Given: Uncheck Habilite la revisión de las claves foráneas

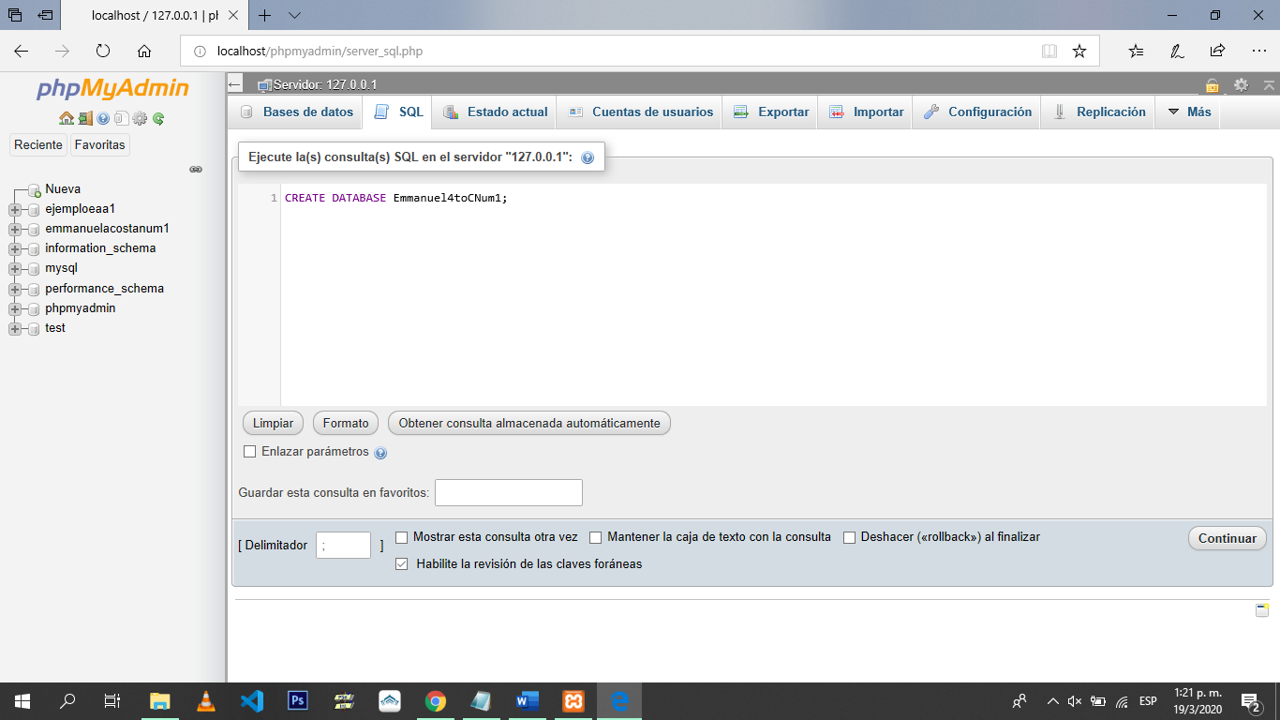Looking at the screenshot, I should (401, 563).
